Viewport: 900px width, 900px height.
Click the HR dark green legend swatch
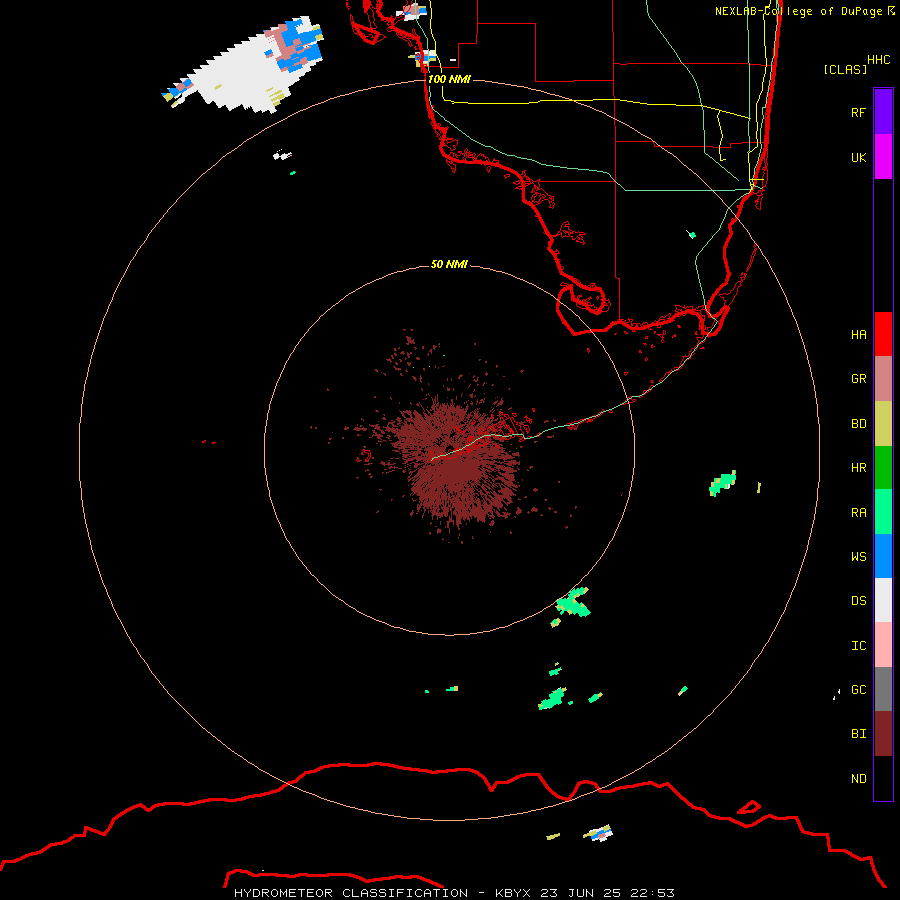point(883,468)
